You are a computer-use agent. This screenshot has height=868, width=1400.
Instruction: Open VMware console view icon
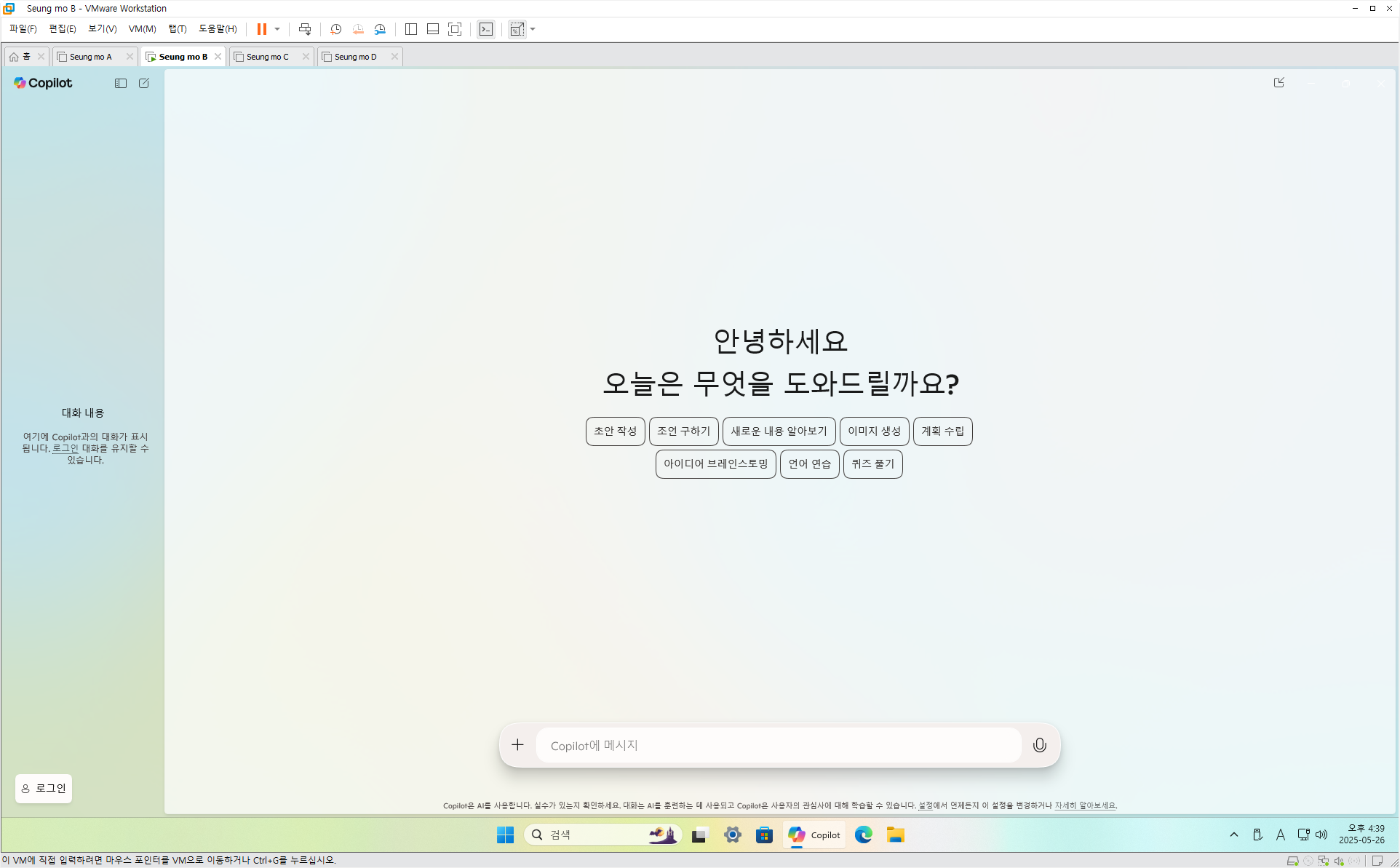click(486, 29)
